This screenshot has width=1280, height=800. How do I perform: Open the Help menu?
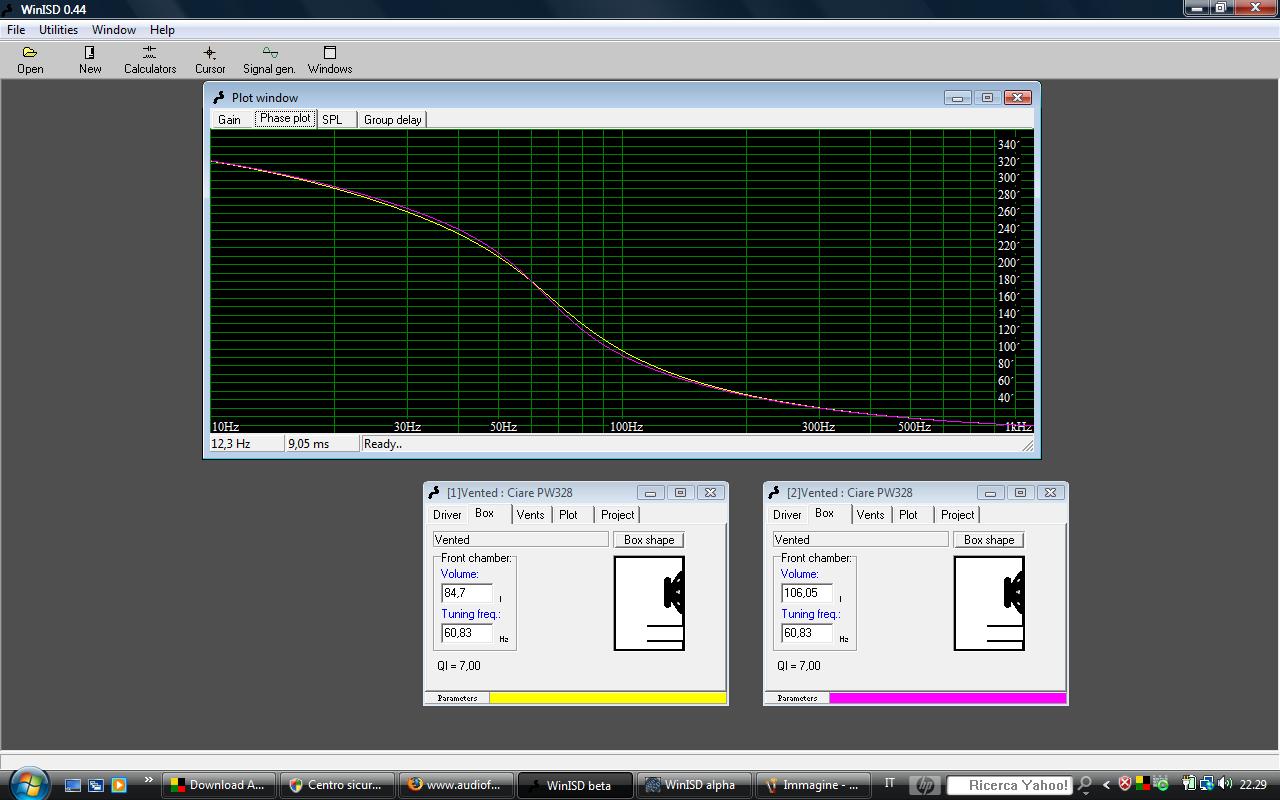162,30
